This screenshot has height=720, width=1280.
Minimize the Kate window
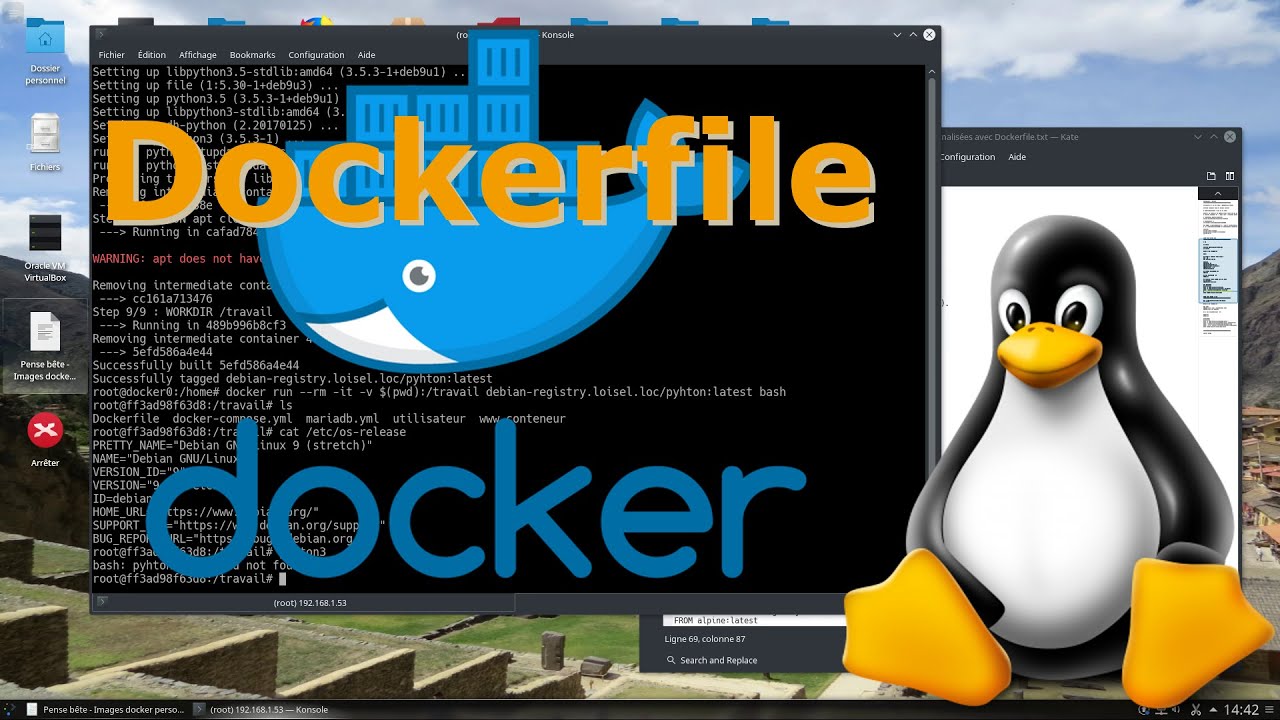click(1199, 137)
